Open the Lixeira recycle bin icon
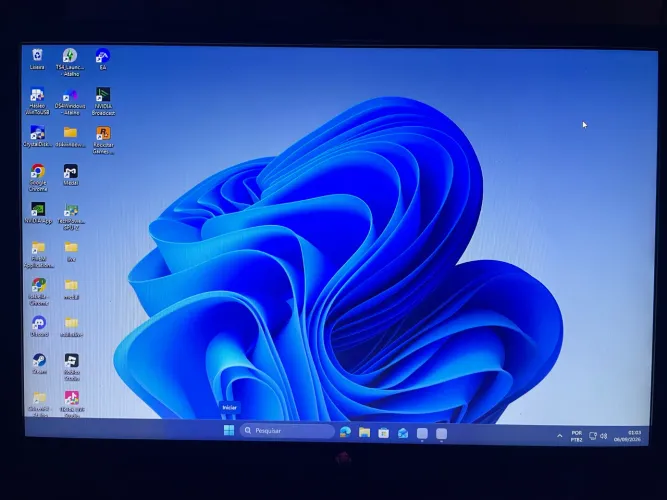The height and width of the screenshot is (500, 667). 37,58
